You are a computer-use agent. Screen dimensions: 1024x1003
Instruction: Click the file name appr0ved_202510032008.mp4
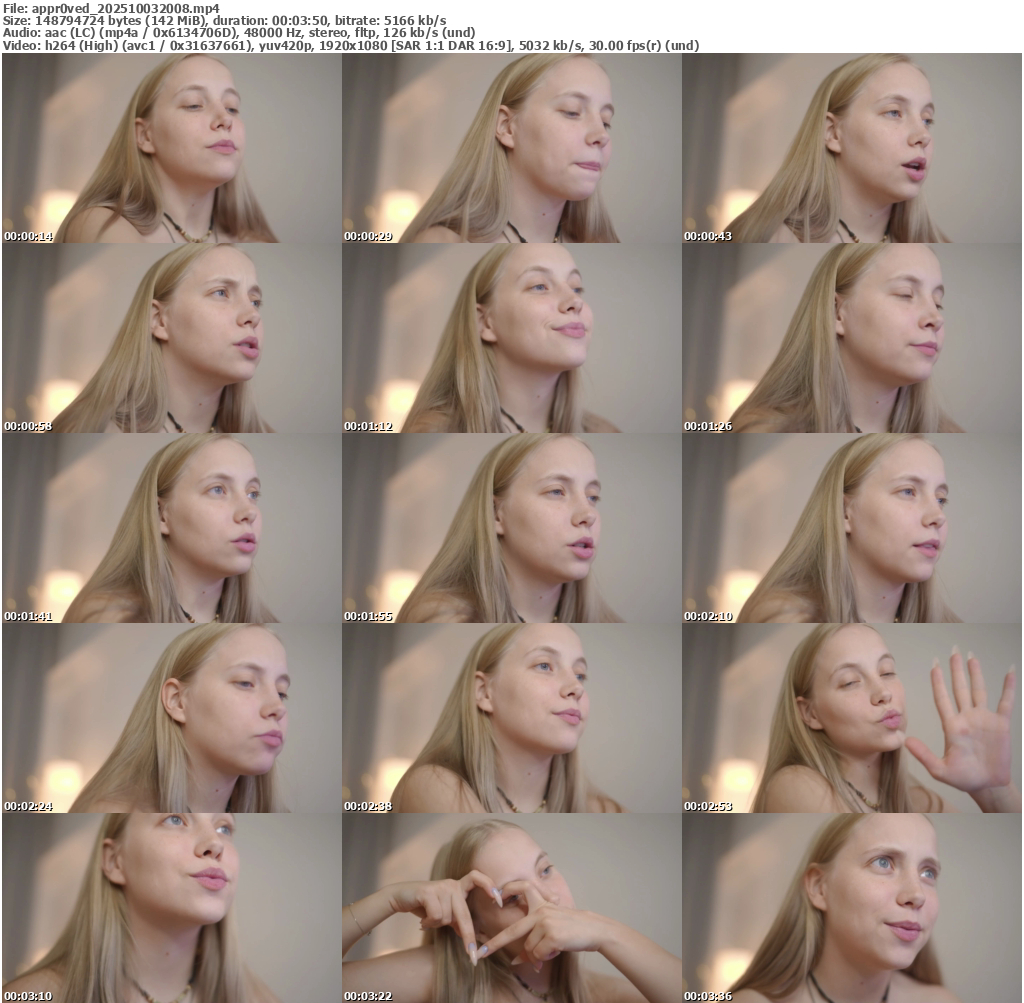coord(125,8)
